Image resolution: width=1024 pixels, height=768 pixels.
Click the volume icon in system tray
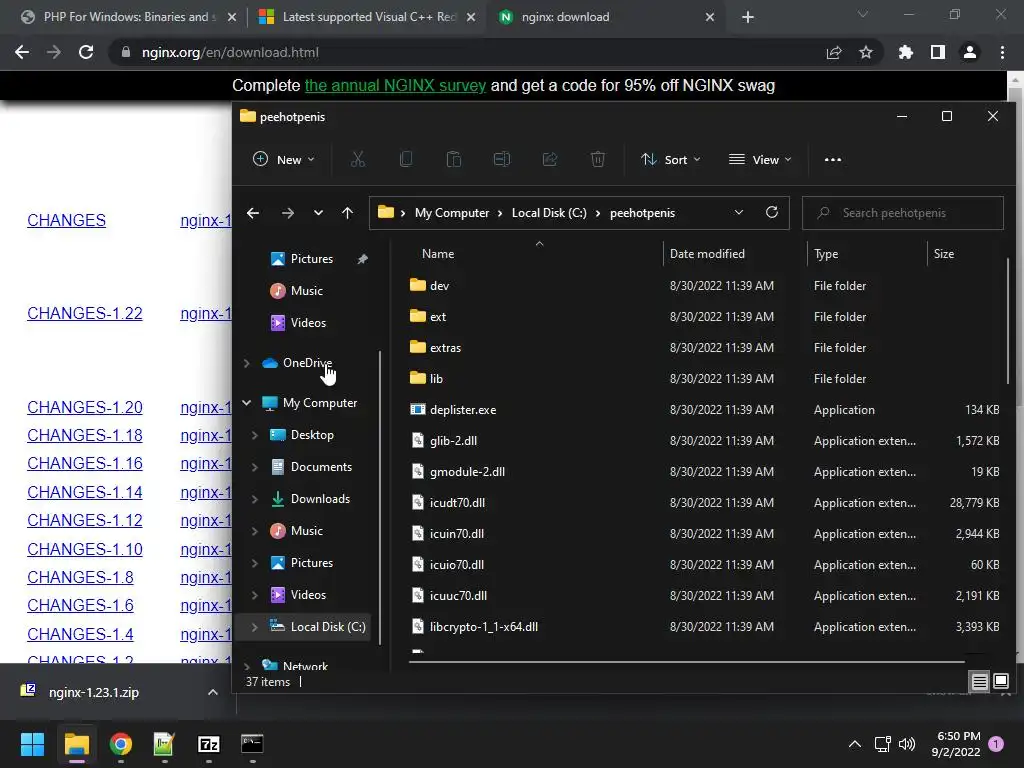907,744
